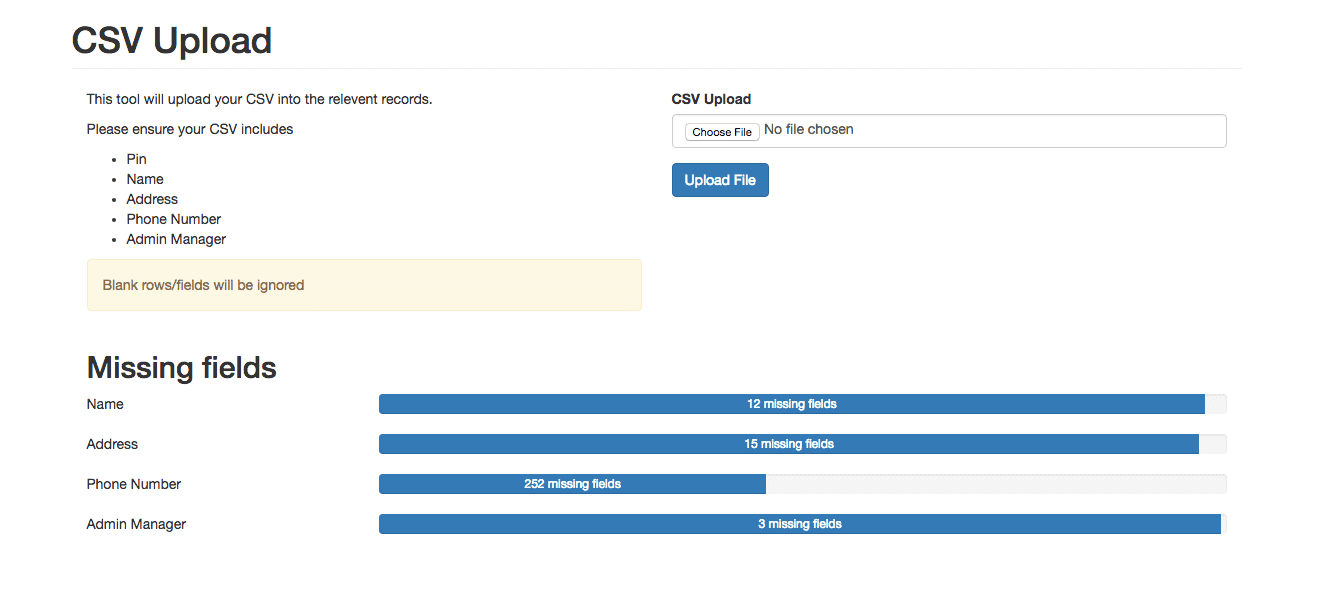Click the 'Blank rows/fields will be ignored' alert
The width and height of the screenshot is (1318, 604).
[364, 285]
